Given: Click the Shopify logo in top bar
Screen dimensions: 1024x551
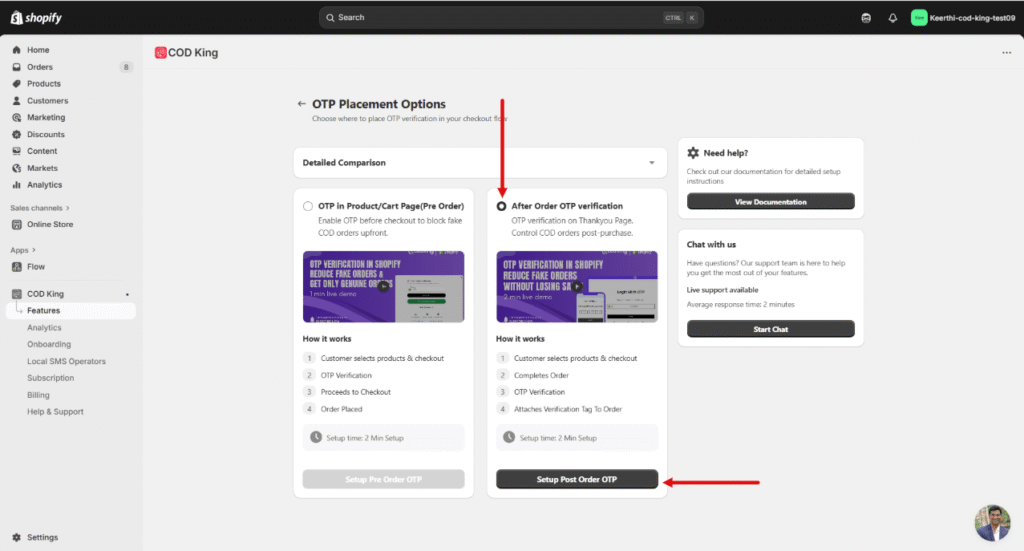Looking at the screenshot, I should (x=36, y=17).
